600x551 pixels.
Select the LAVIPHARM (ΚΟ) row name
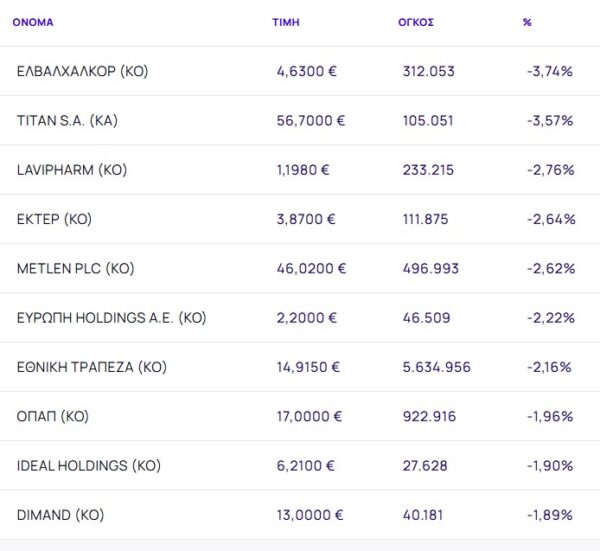(x=72, y=170)
